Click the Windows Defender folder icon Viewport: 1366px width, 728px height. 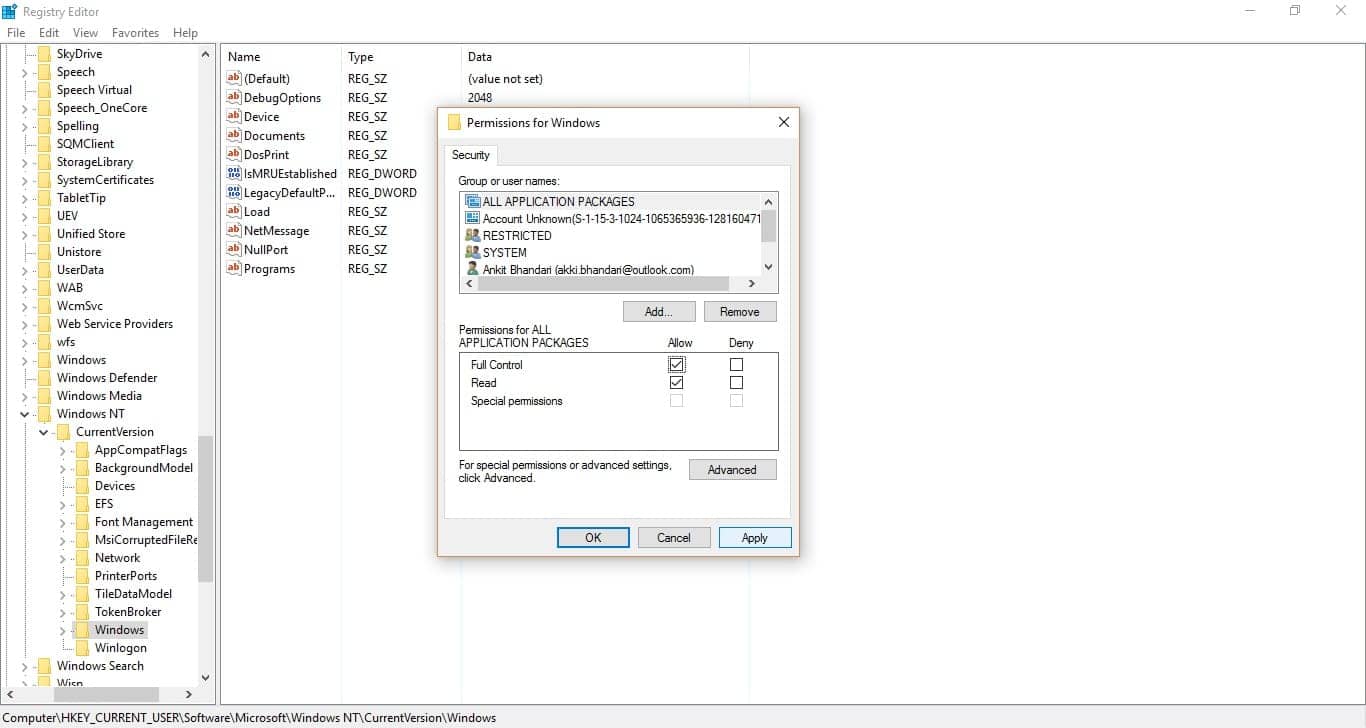click(44, 378)
